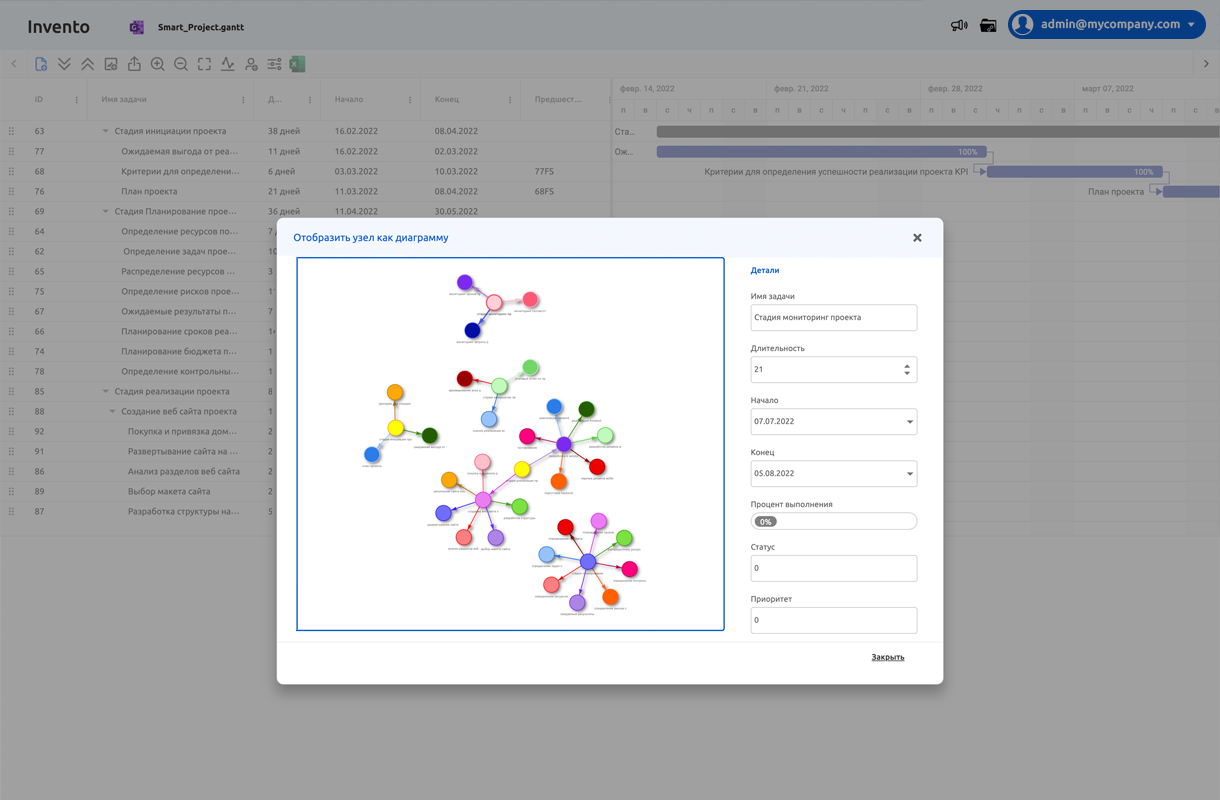Increase Длительность using the up stepper arrow
The width and height of the screenshot is (1220, 800).
coord(907,366)
